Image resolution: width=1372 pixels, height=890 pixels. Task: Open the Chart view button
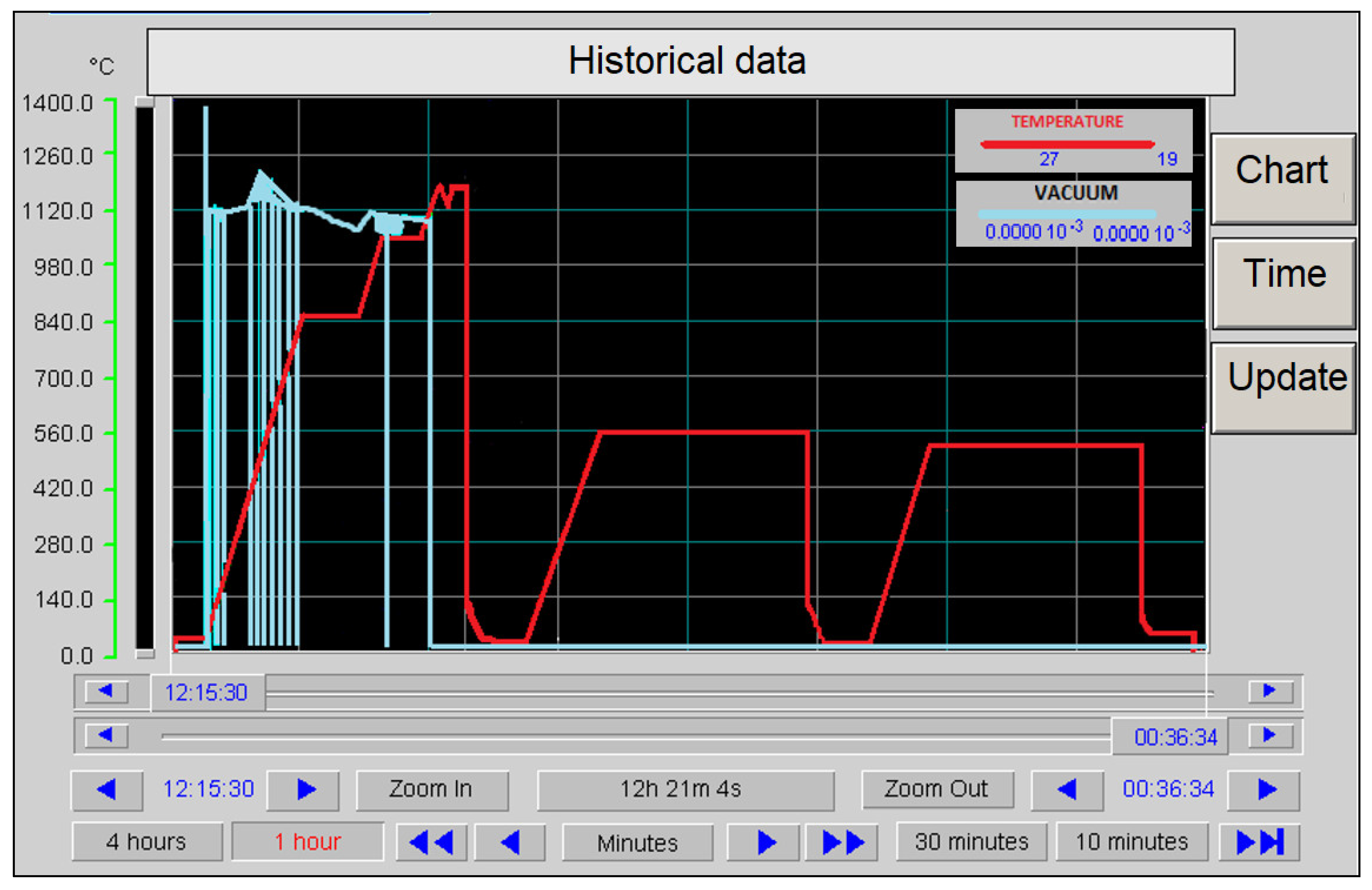1283,179
